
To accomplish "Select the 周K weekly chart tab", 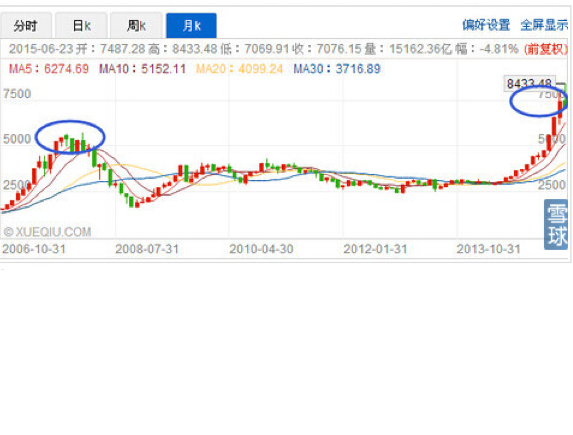I will tap(136, 25).
